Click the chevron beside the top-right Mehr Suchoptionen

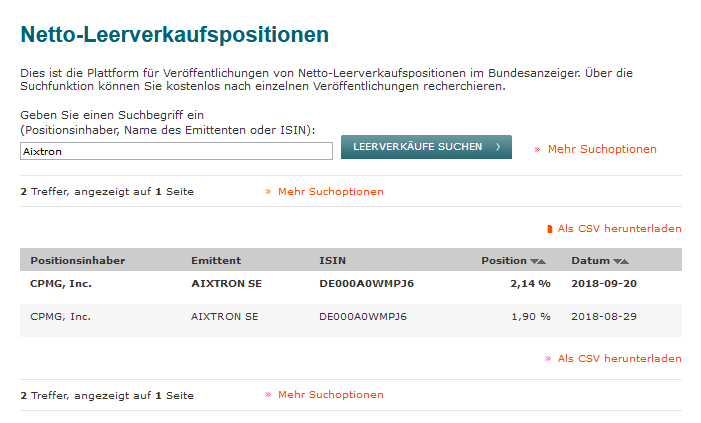(x=537, y=149)
